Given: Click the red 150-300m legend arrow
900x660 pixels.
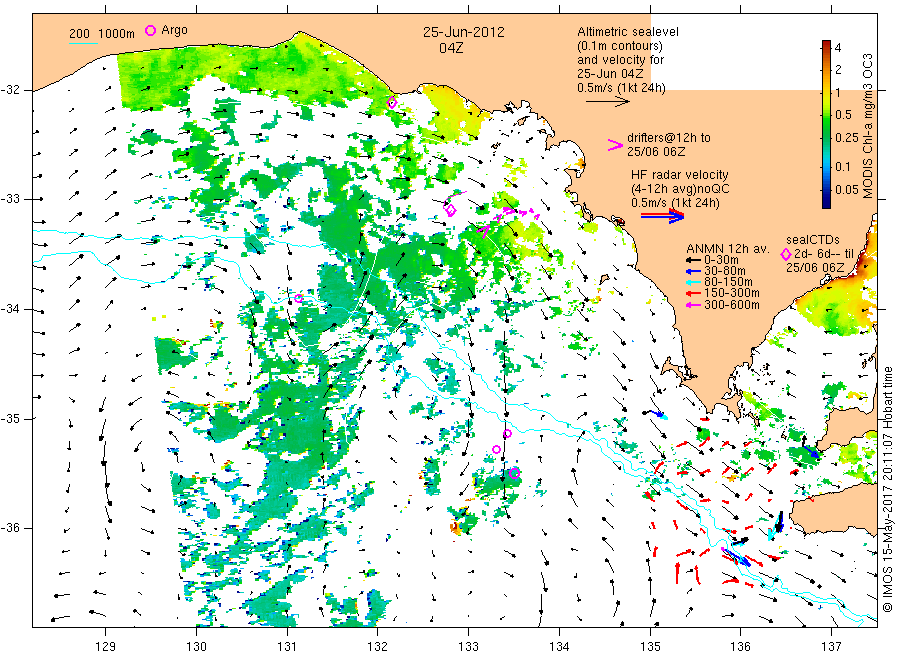Looking at the screenshot, I should (693, 293).
